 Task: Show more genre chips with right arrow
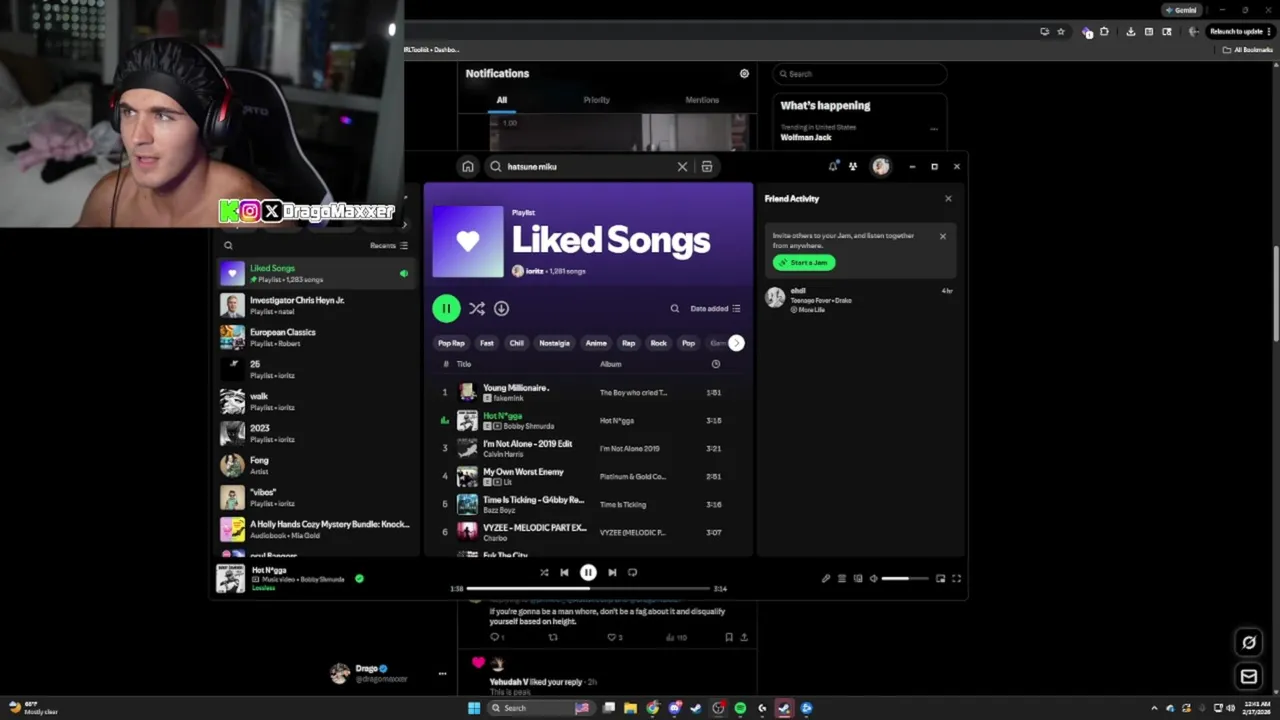coord(736,343)
